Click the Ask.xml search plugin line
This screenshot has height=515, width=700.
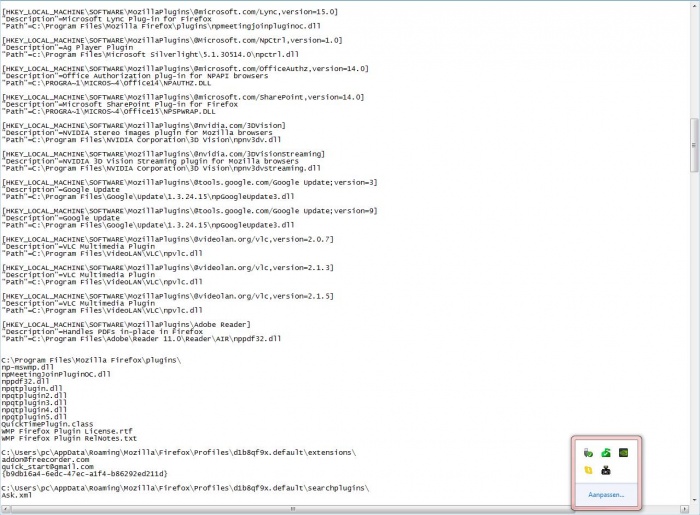17,495
